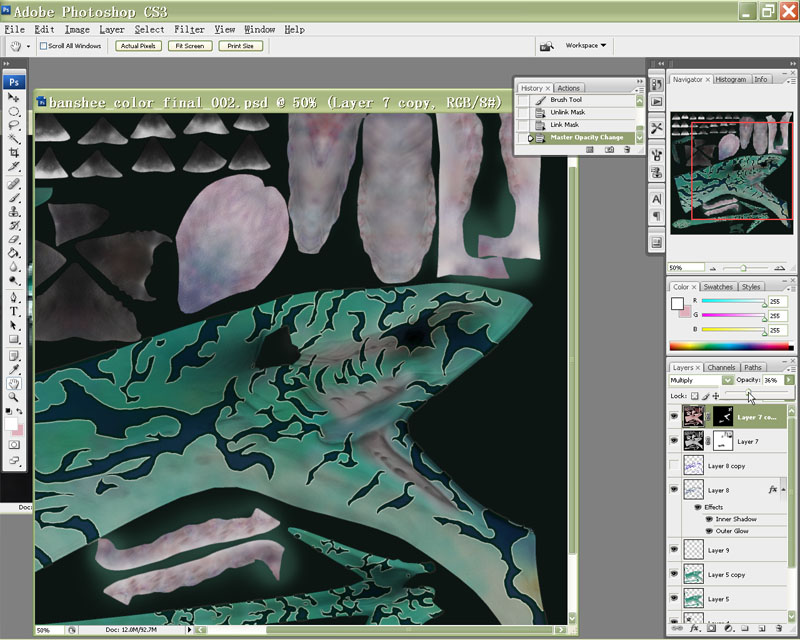
Task: Hide Layer 8 visibility eye
Action: (674, 489)
